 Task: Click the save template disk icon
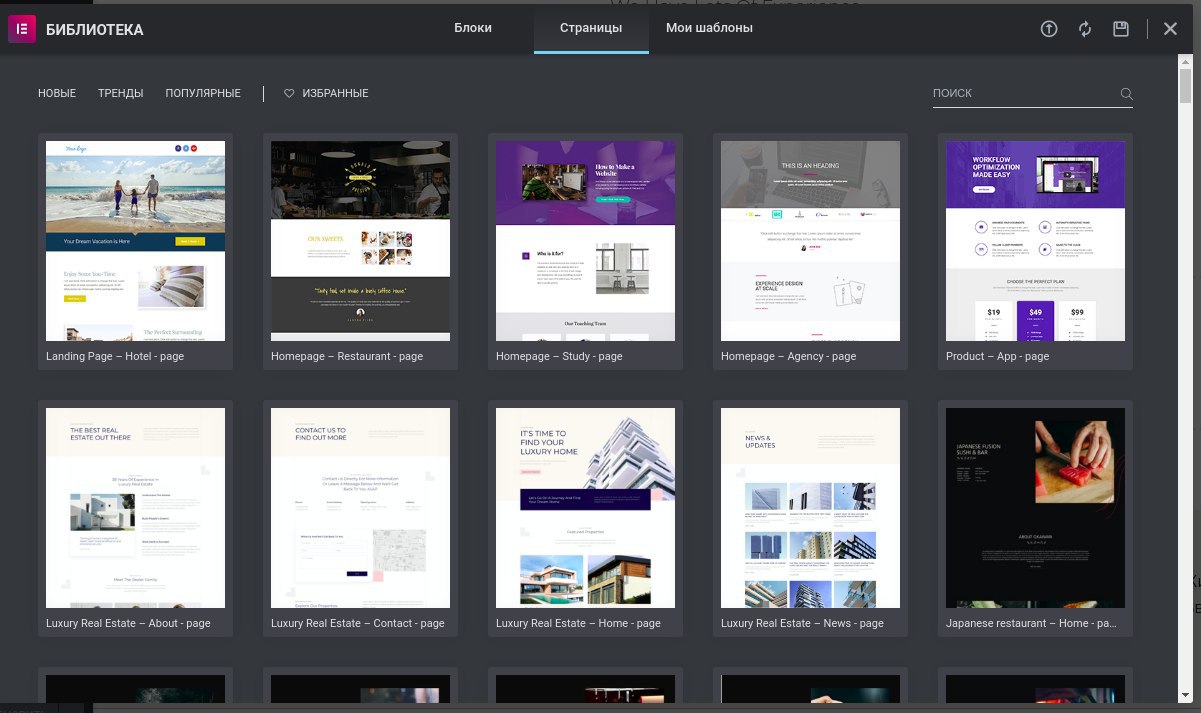coord(1121,29)
